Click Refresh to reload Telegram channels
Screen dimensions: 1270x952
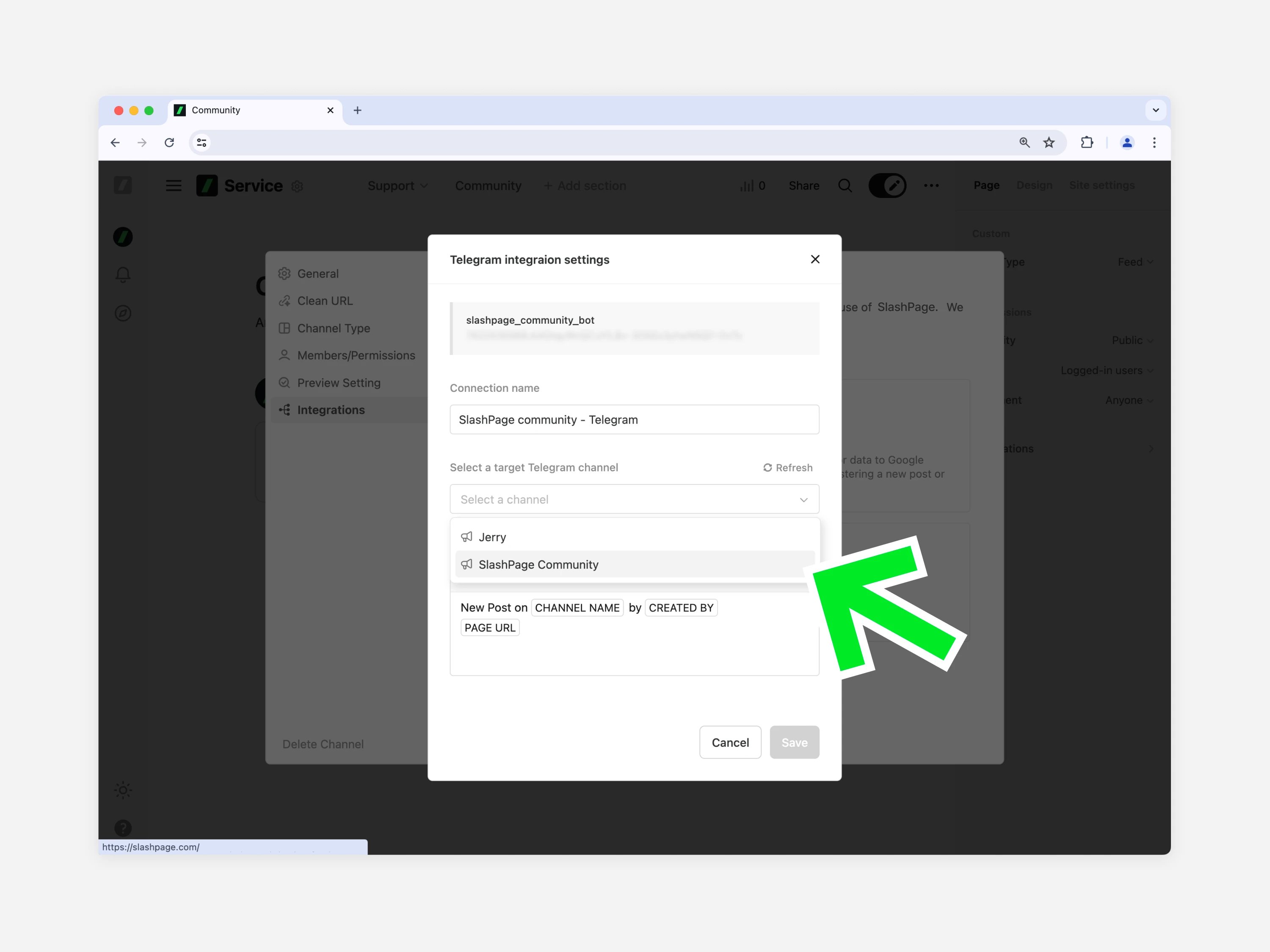click(788, 468)
